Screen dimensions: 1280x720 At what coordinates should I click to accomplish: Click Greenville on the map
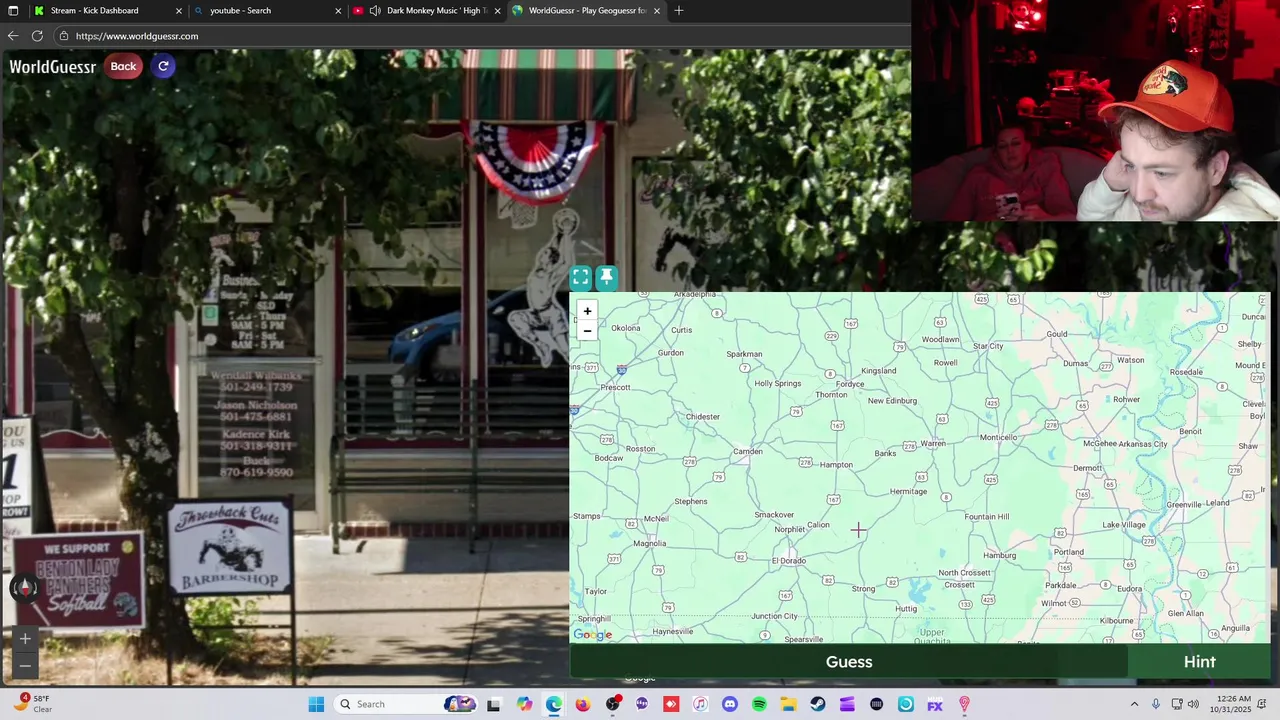1184,505
